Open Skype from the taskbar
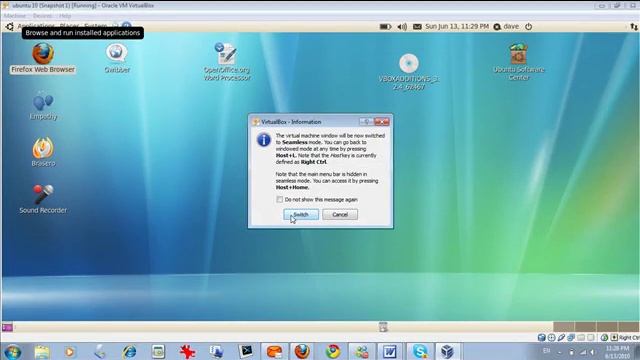640x360 pixels. pos(420,351)
